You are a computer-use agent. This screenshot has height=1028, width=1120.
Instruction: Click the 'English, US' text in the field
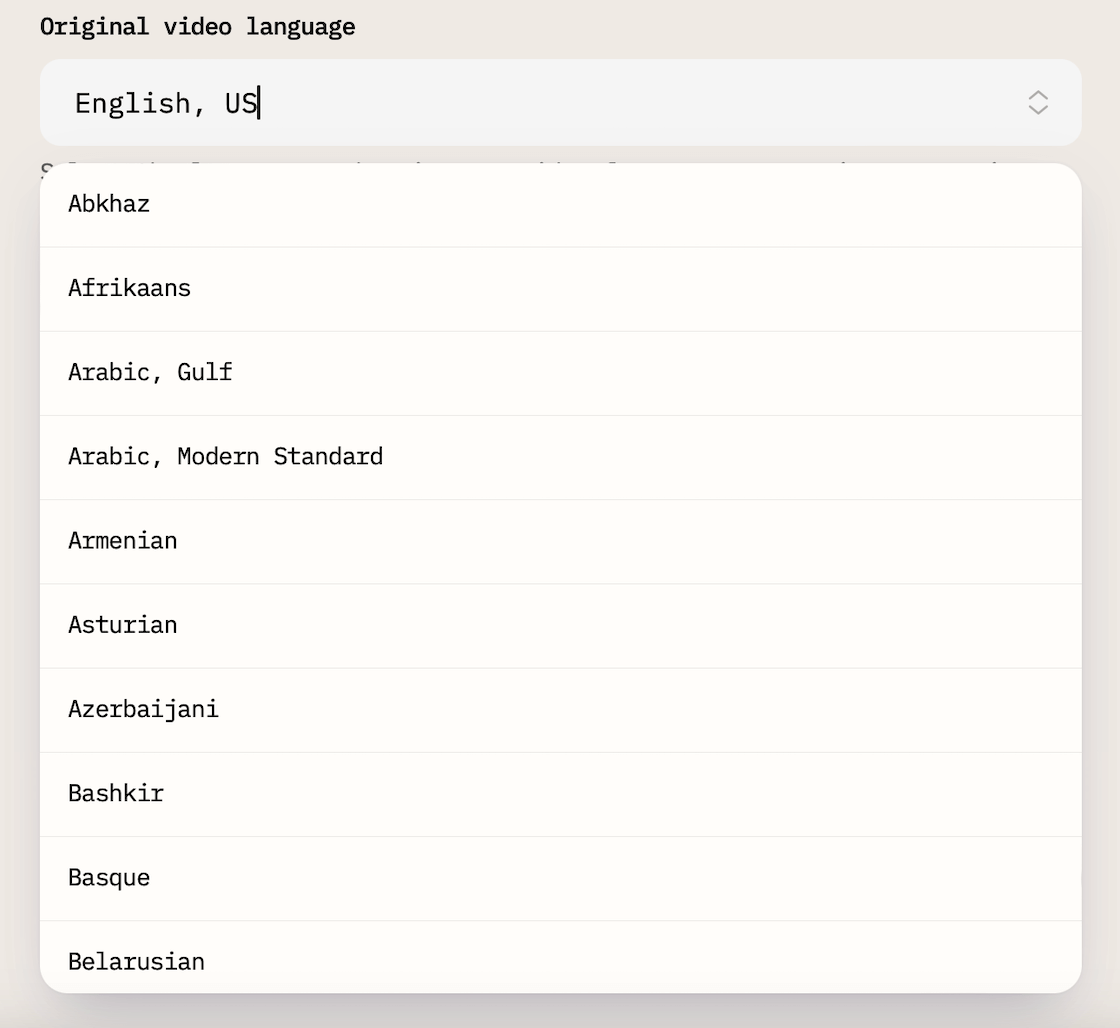[165, 103]
